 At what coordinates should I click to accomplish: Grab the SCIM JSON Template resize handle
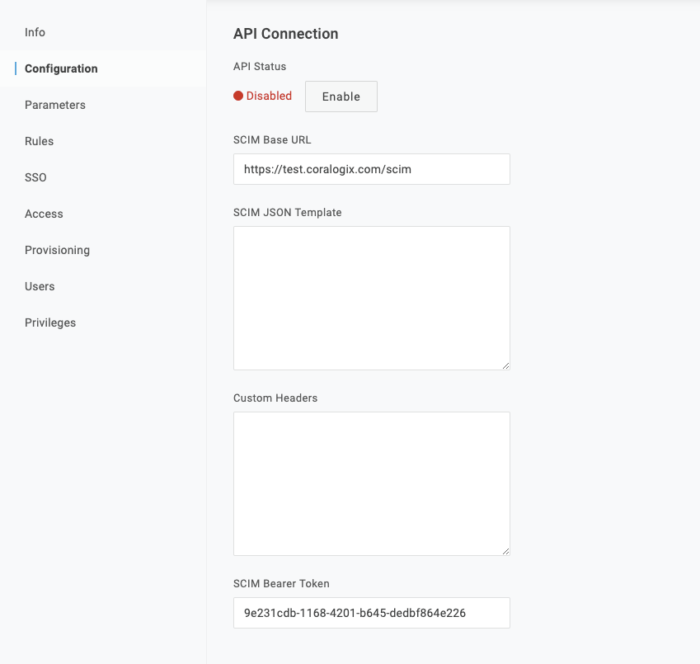point(506,366)
